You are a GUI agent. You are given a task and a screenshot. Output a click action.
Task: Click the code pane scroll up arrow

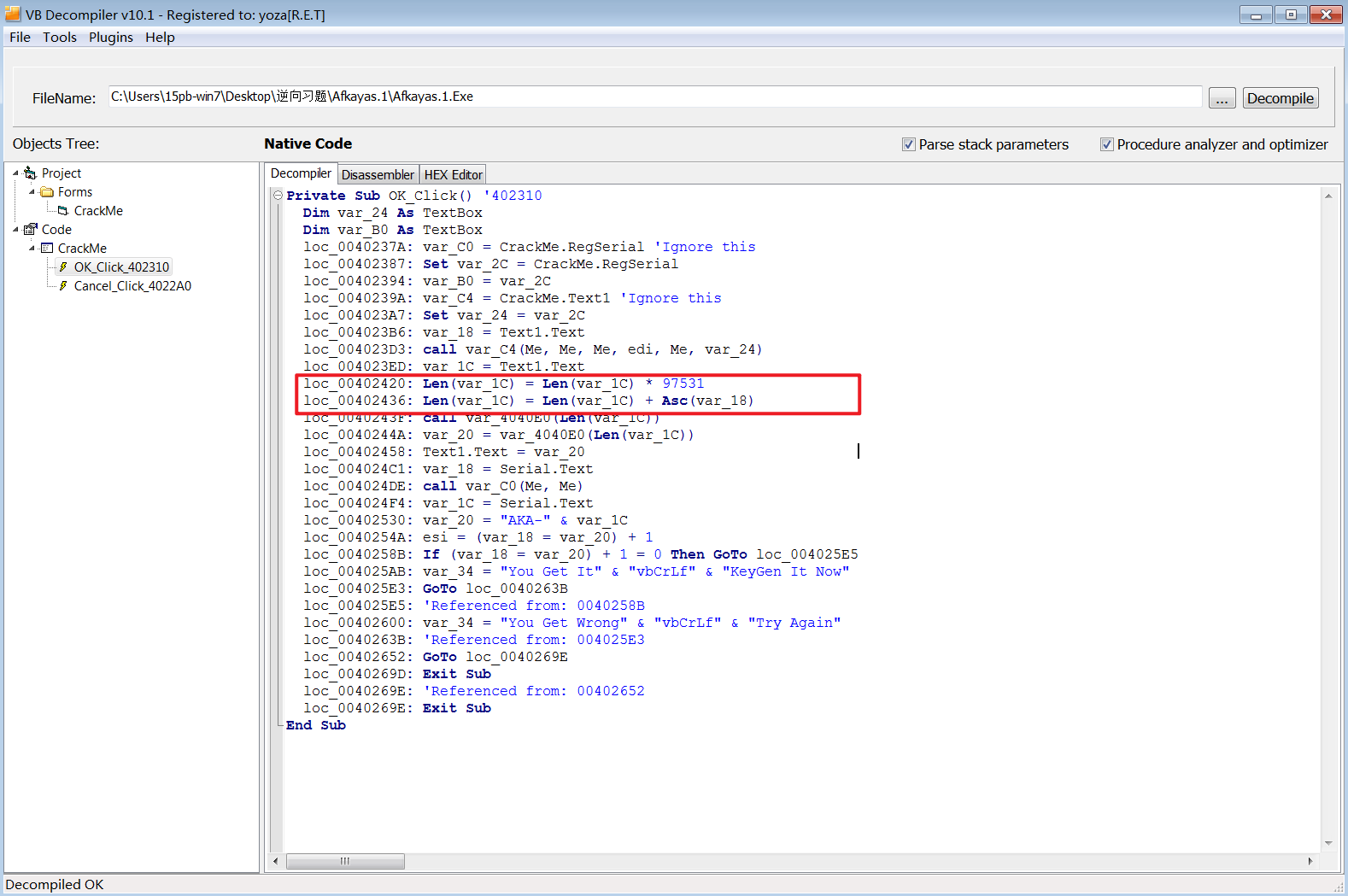click(1328, 196)
